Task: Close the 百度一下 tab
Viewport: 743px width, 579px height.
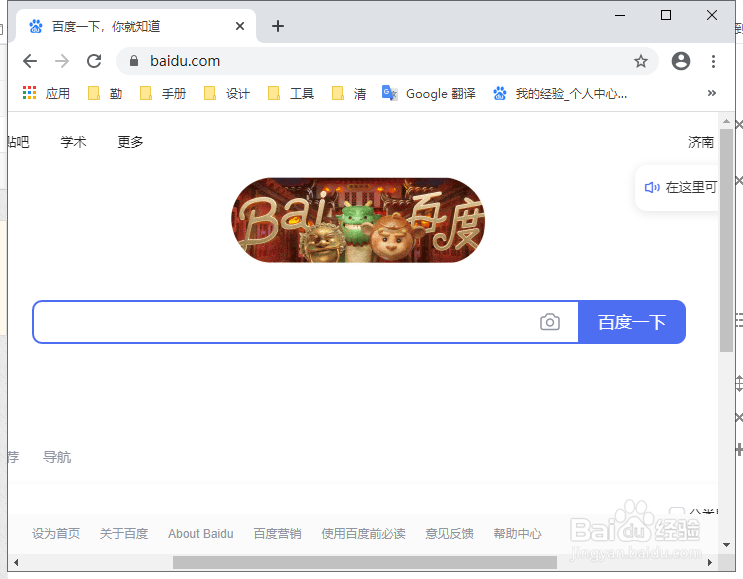Action: (x=240, y=26)
